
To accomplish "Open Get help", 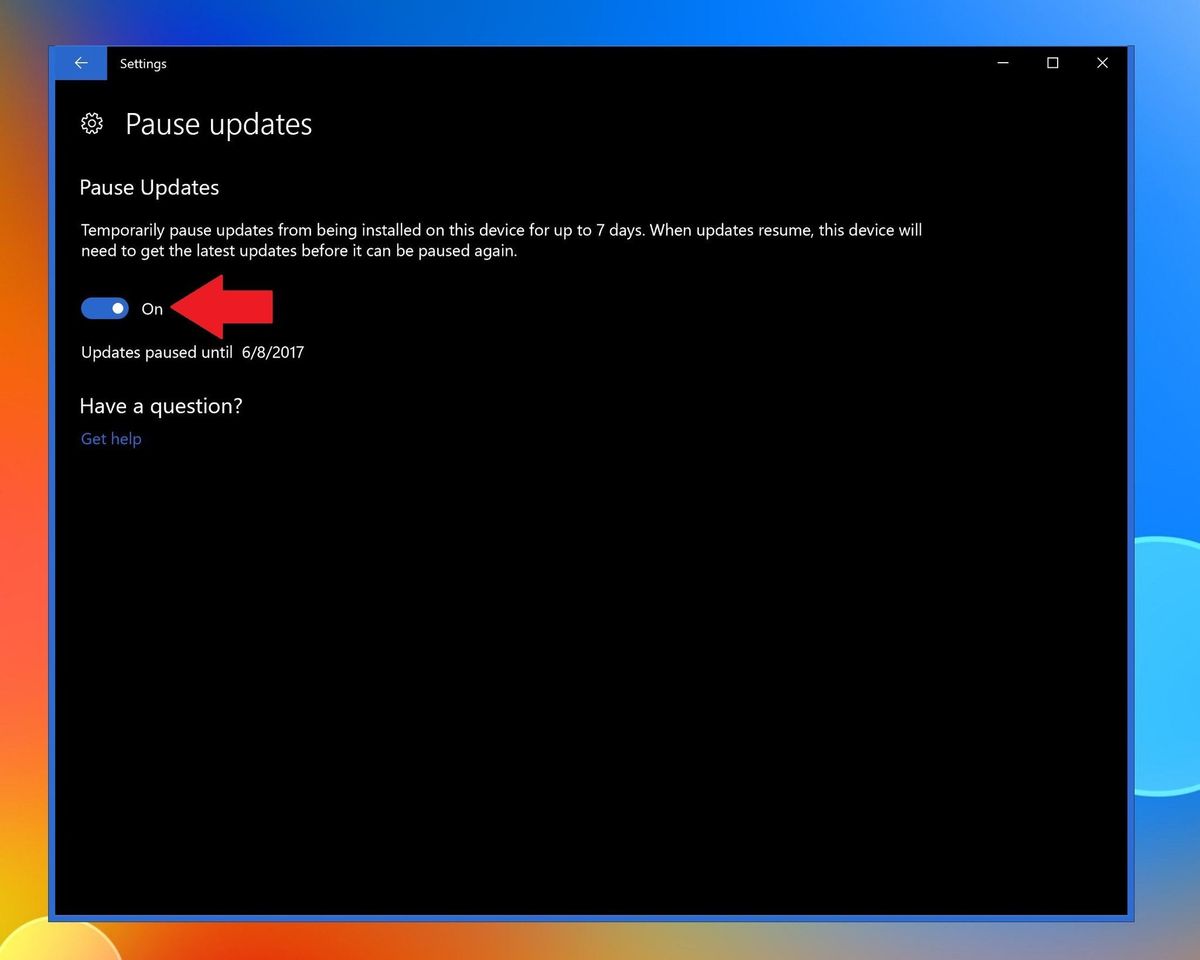I will click(x=110, y=438).
